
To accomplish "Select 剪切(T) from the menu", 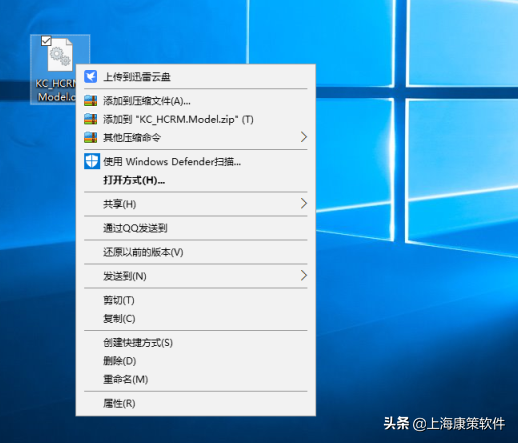I will [x=196, y=300].
